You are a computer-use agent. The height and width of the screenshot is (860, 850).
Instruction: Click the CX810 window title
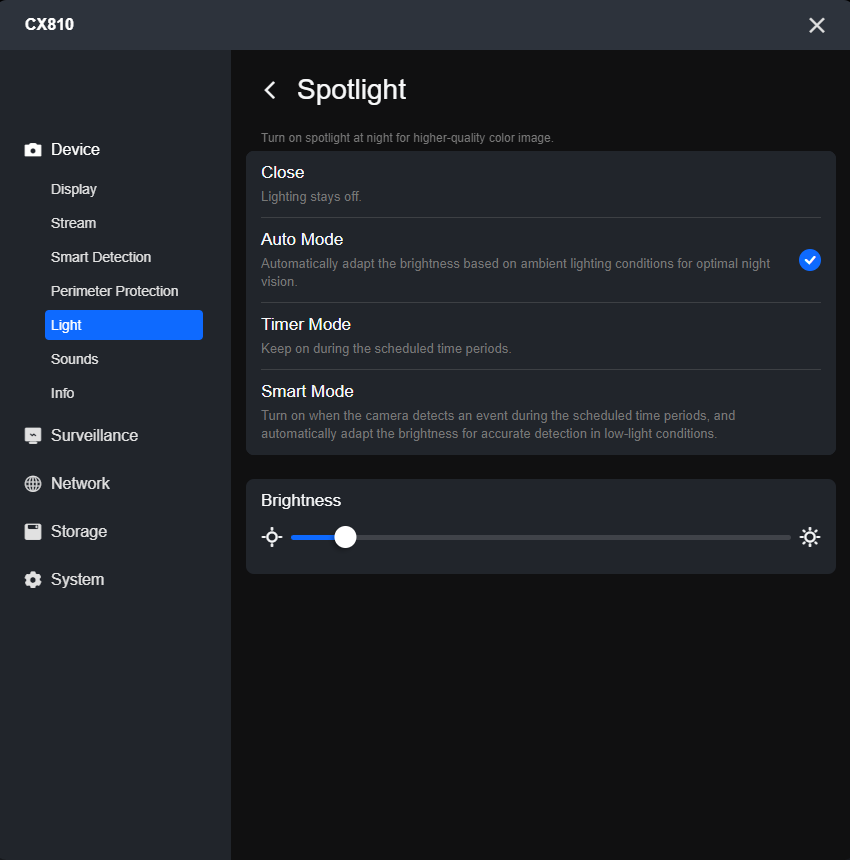[49, 25]
